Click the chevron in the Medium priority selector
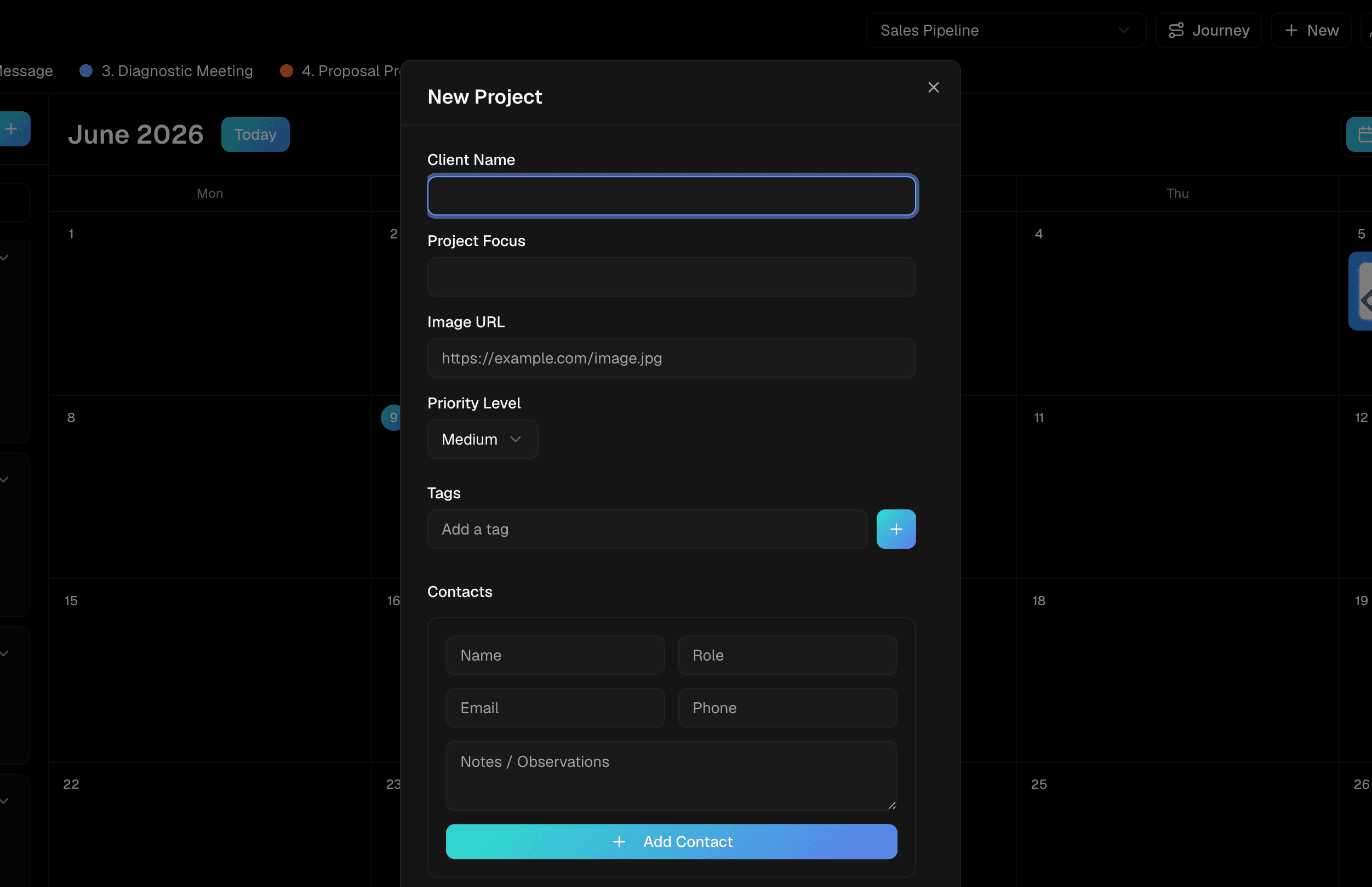The width and height of the screenshot is (1372, 887). (515, 440)
